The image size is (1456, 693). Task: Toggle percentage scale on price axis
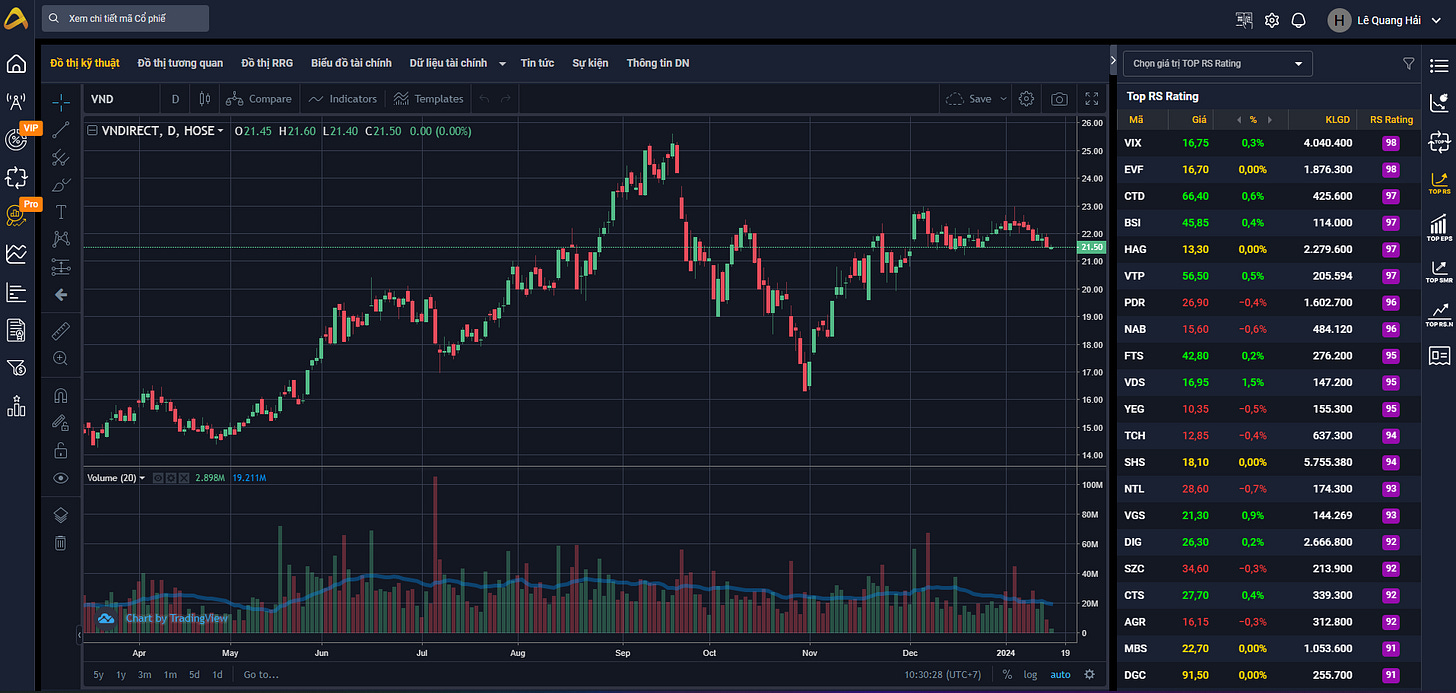click(1007, 674)
